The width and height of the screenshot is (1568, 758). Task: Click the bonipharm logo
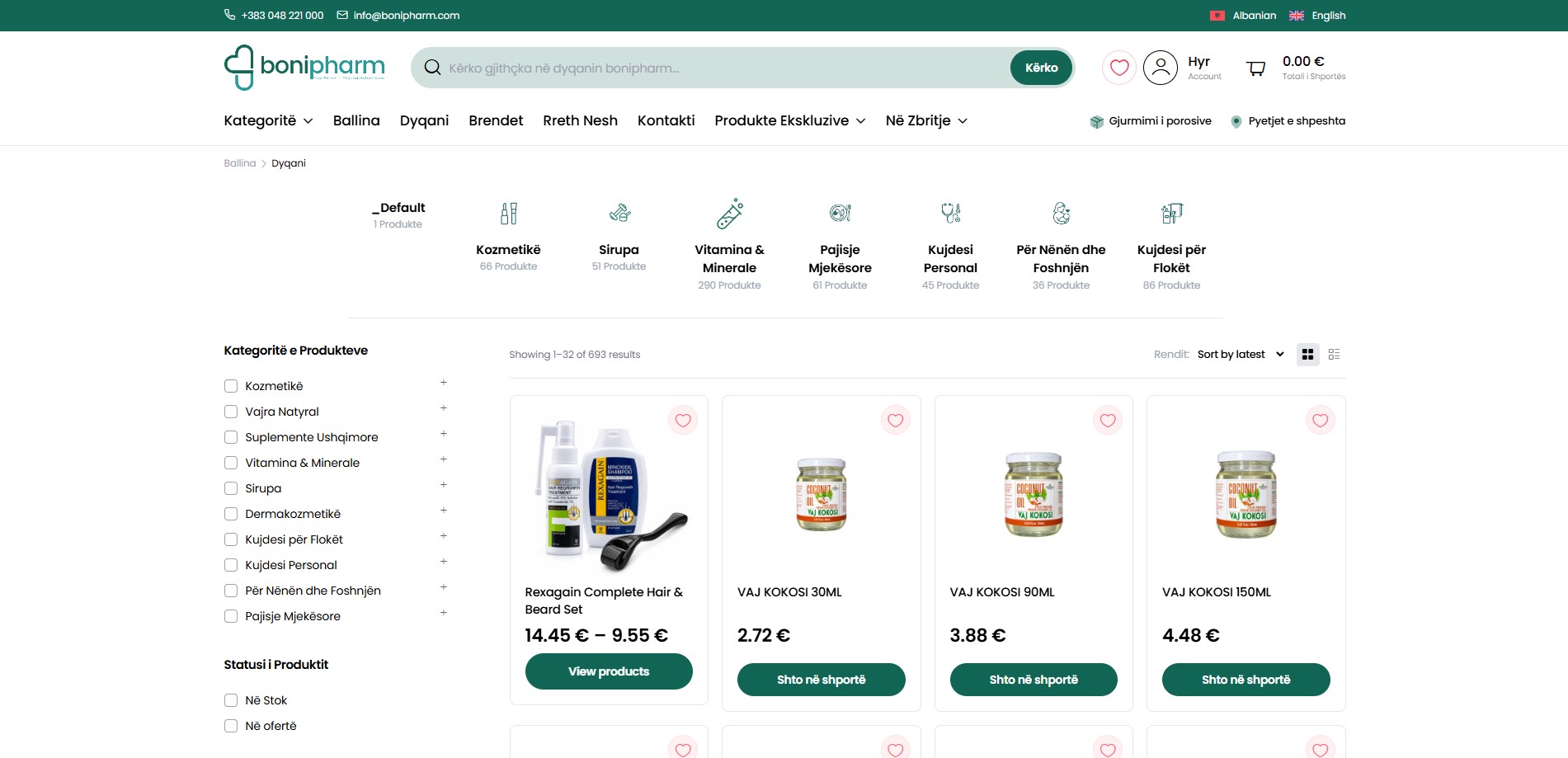point(304,68)
